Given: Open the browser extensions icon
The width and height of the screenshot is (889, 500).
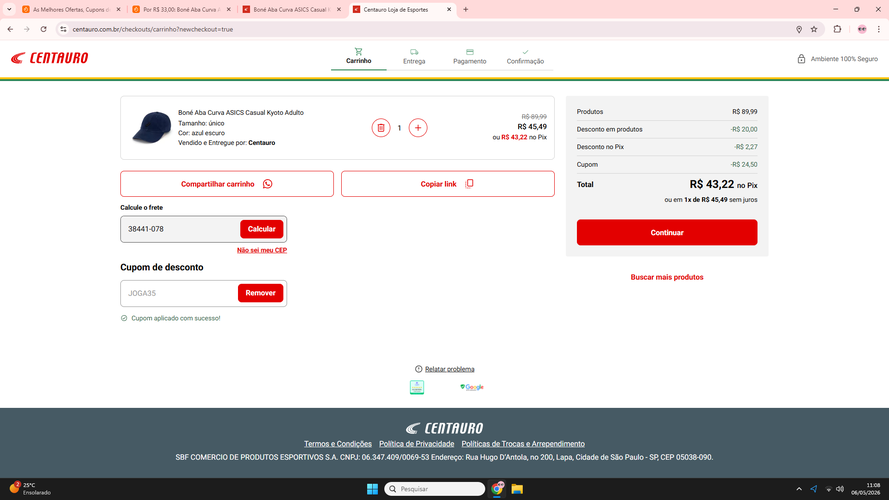Looking at the screenshot, I should pos(837,29).
